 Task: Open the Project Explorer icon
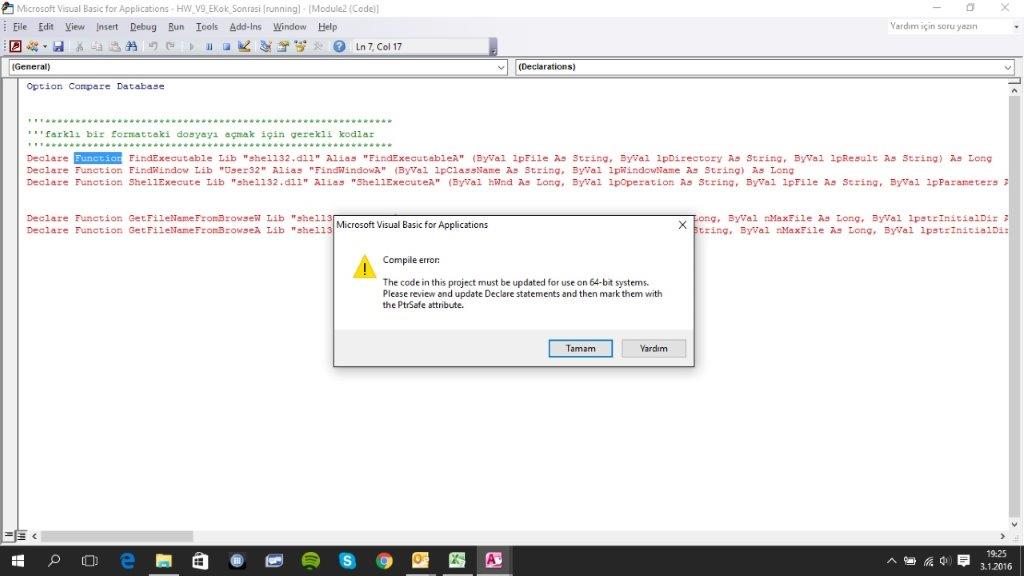(266, 47)
